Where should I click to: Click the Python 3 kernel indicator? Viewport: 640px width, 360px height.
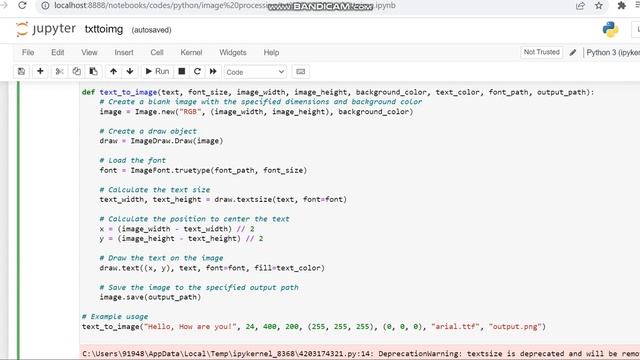coord(613,52)
